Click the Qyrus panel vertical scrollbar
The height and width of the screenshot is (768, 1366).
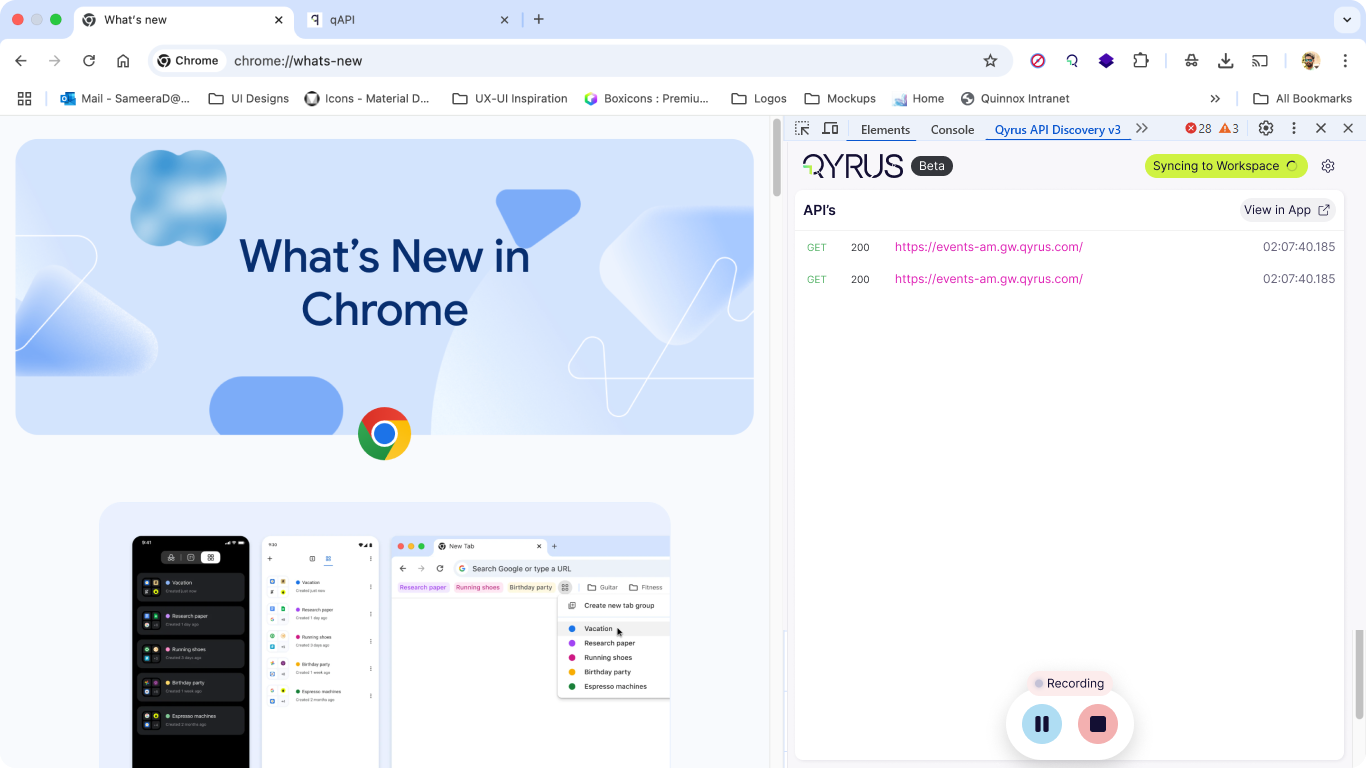(1359, 674)
